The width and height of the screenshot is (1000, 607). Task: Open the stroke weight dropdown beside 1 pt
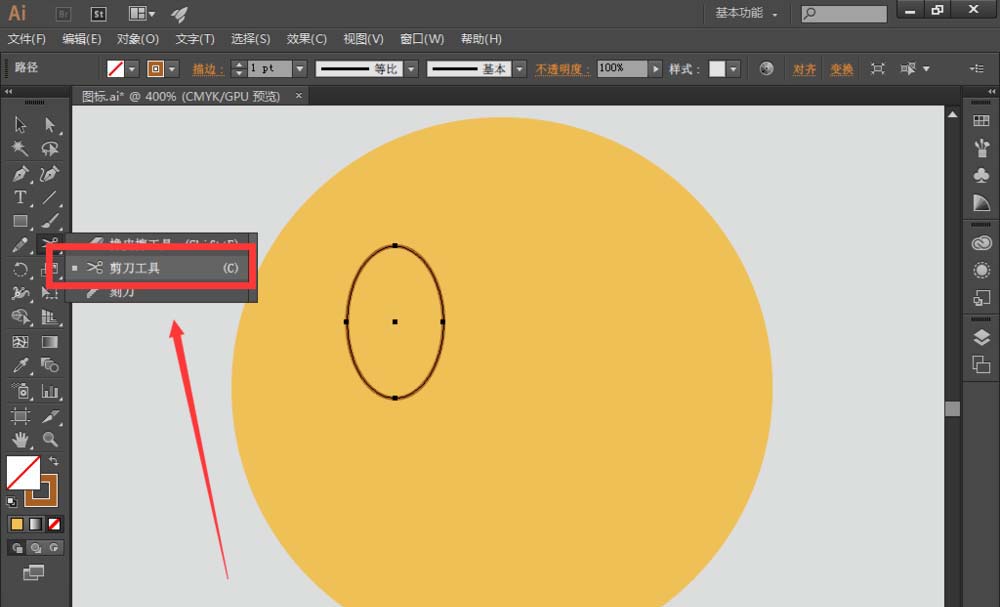pos(300,68)
